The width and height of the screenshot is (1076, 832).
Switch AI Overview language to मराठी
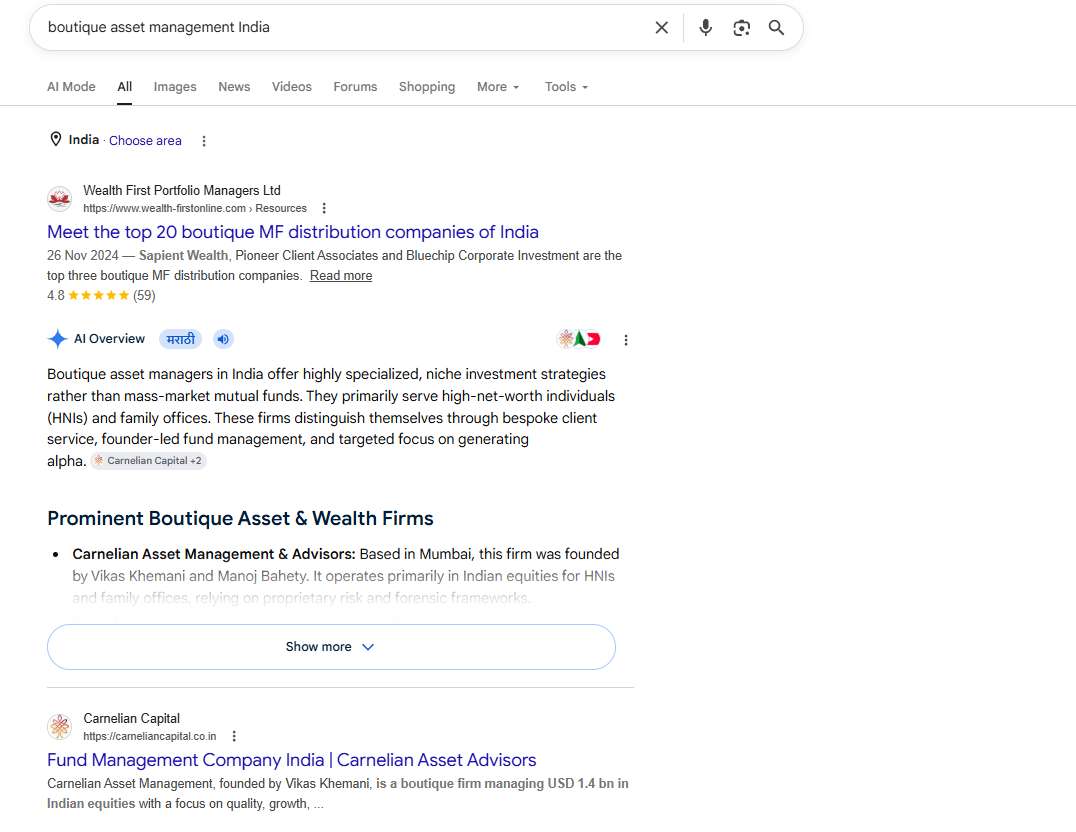(180, 339)
